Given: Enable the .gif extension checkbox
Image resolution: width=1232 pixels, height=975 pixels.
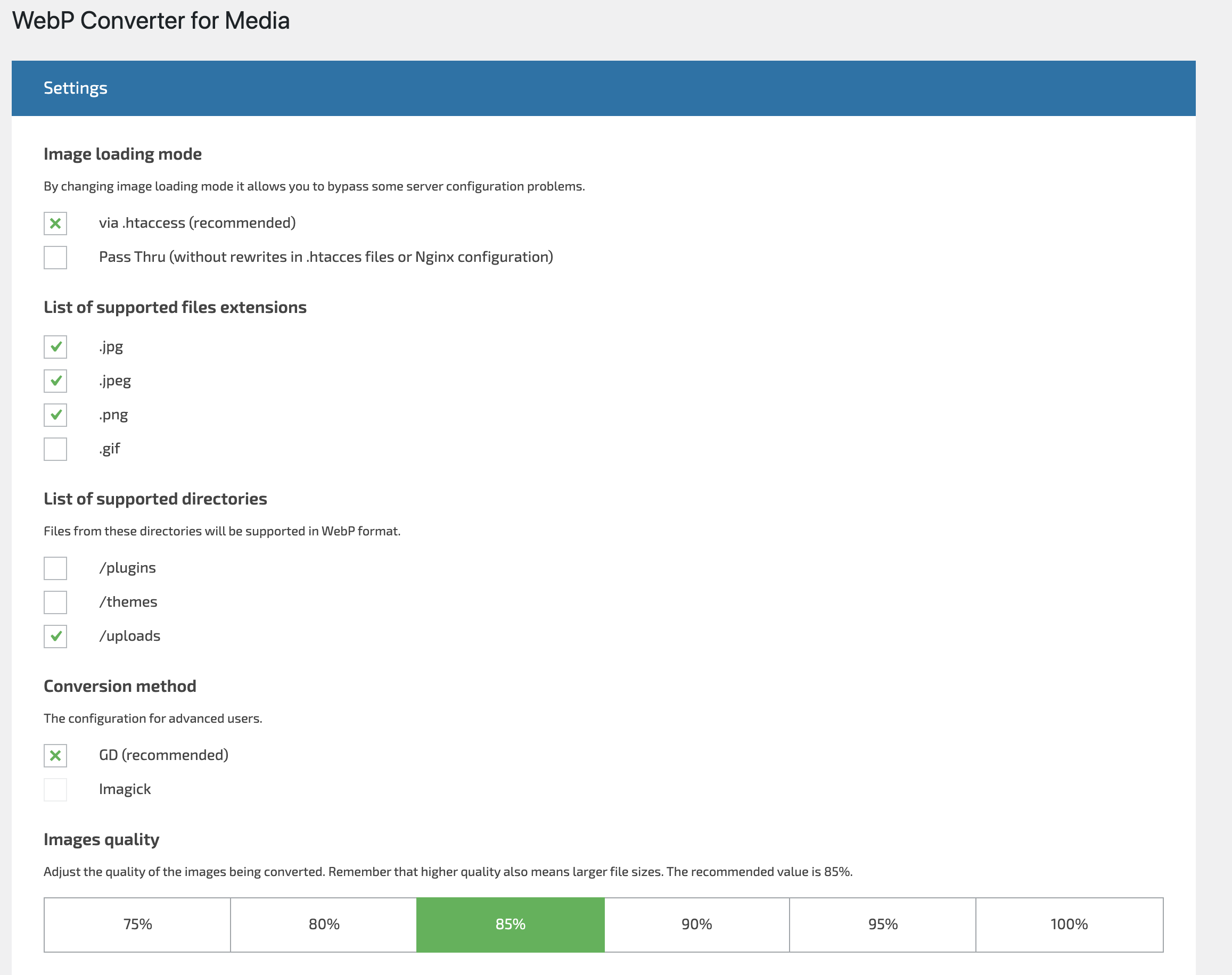Looking at the screenshot, I should click(x=55, y=449).
